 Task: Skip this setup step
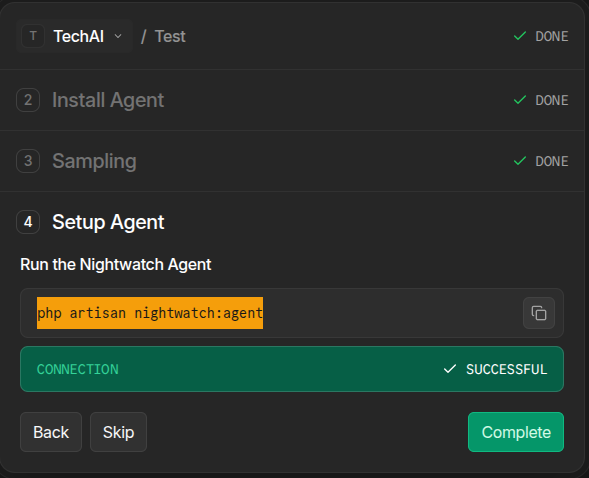coord(118,432)
